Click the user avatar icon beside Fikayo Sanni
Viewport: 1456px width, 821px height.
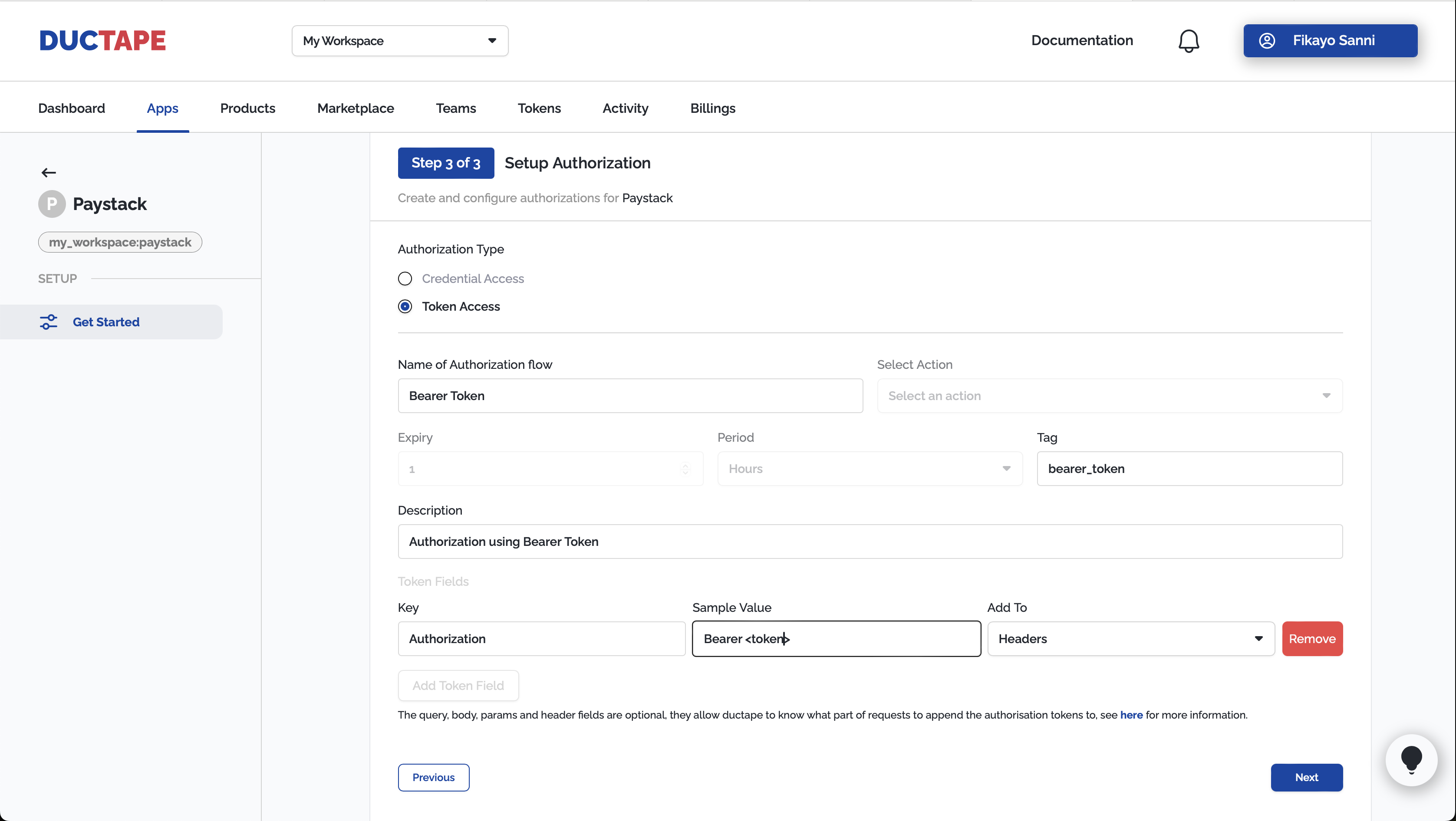pyautogui.click(x=1267, y=41)
